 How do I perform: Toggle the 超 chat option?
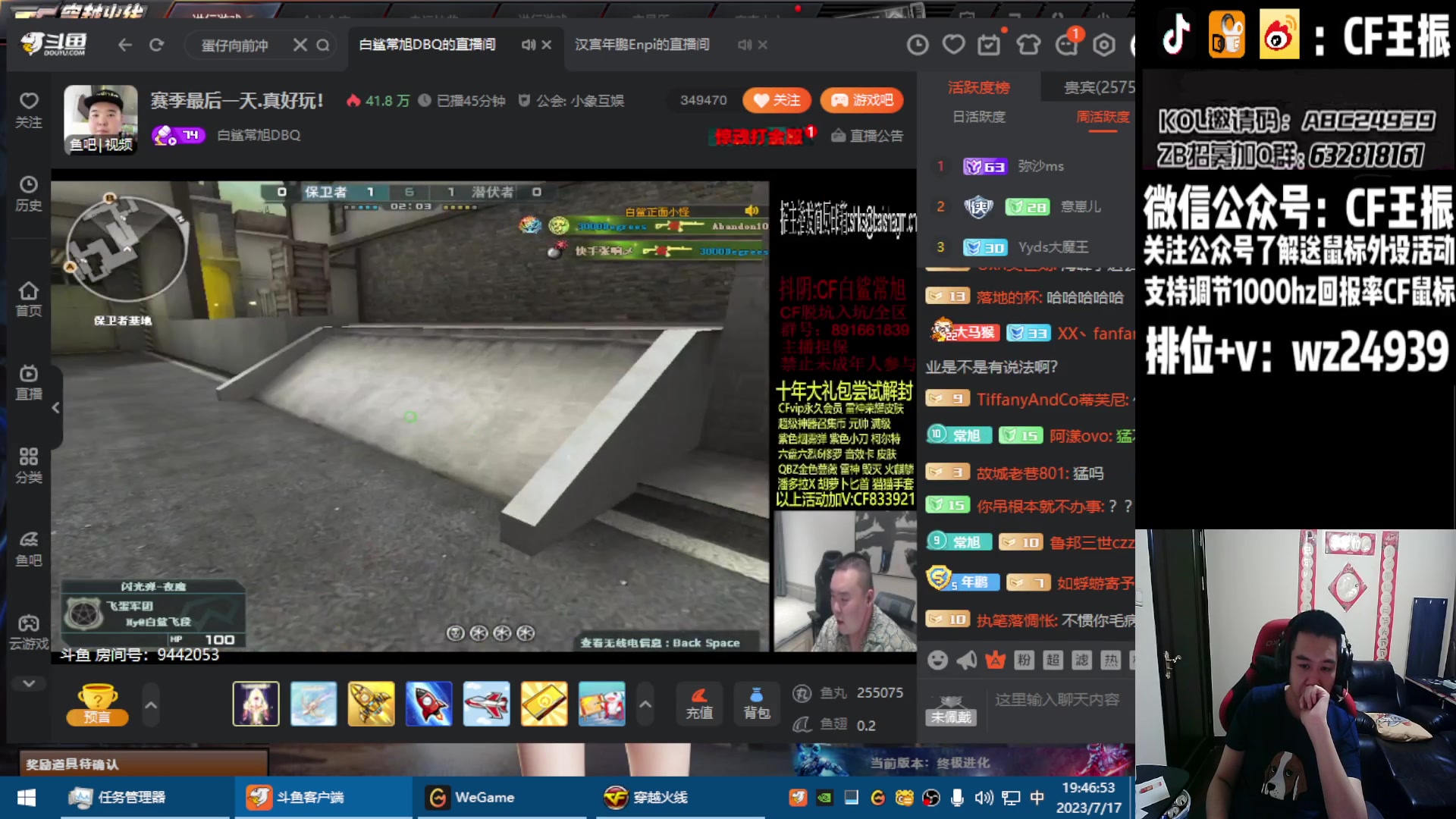(1053, 660)
